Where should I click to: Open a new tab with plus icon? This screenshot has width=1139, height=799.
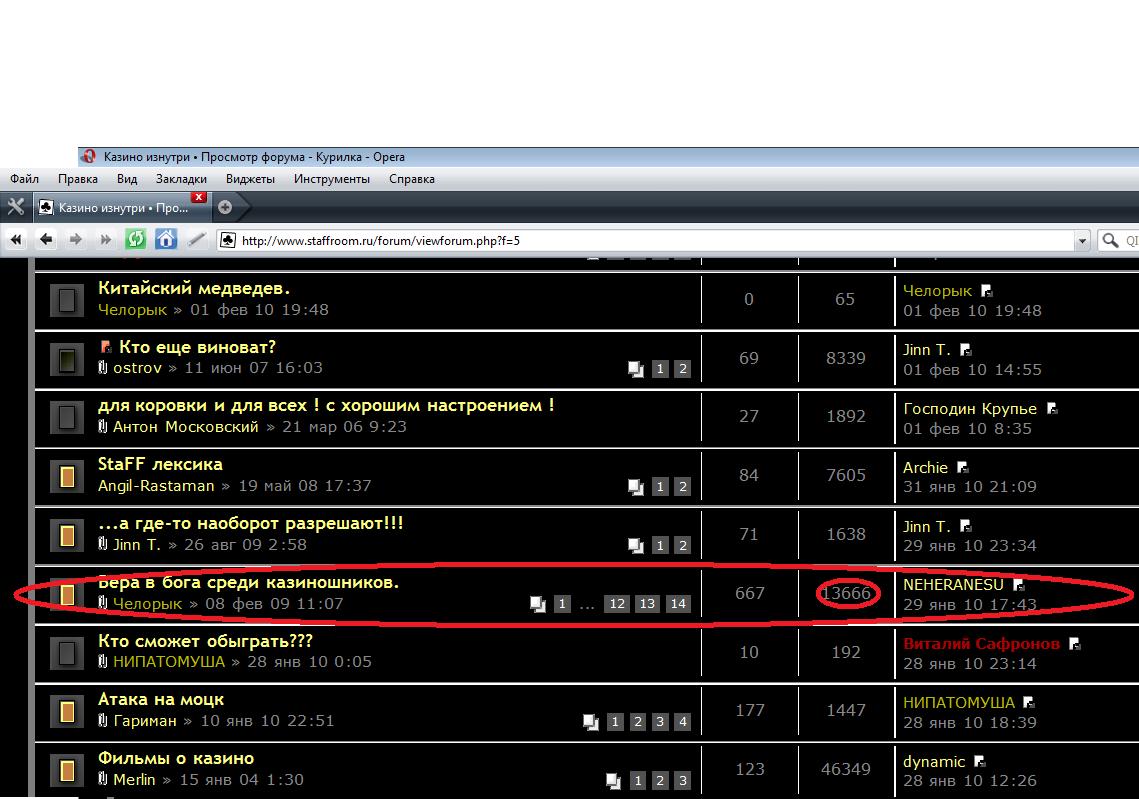[225, 207]
